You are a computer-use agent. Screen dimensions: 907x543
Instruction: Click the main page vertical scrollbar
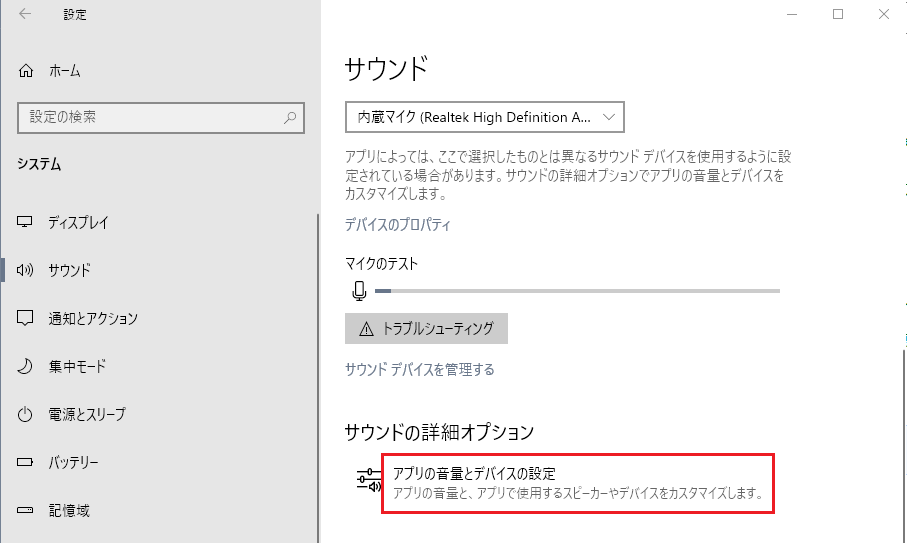(x=905, y=445)
